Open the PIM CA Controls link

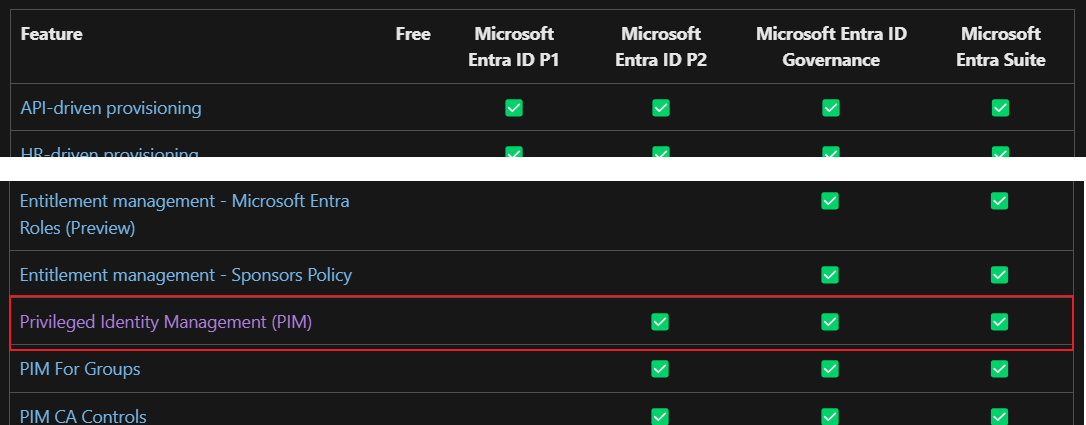tap(83, 416)
